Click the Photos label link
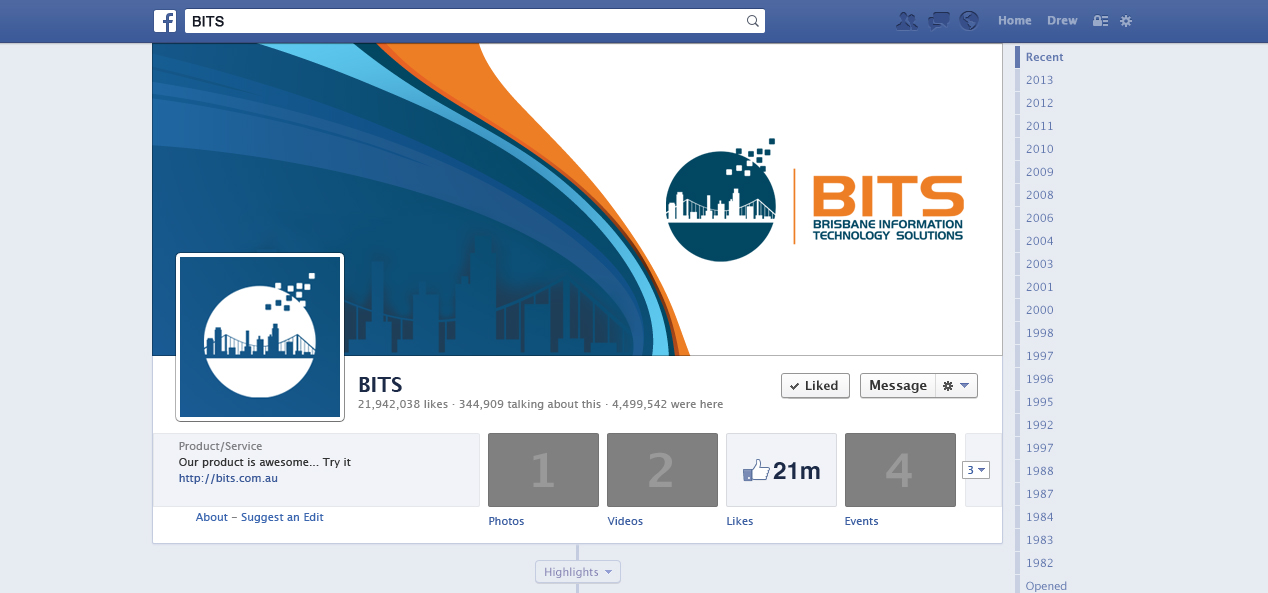Viewport: 1268px width, 593px height. click(506, 521)
